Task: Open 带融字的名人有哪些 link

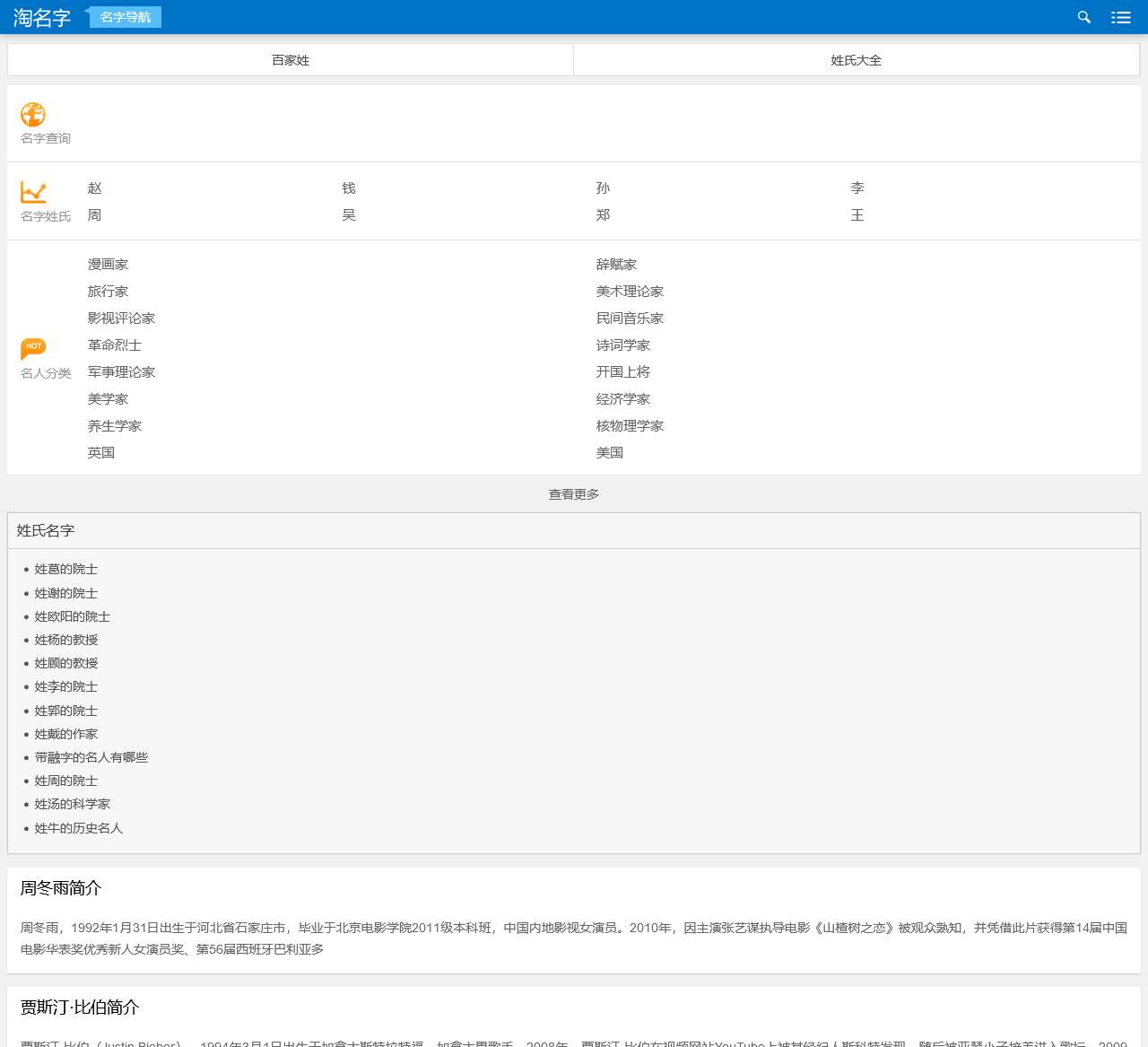Action: (91, 757)
